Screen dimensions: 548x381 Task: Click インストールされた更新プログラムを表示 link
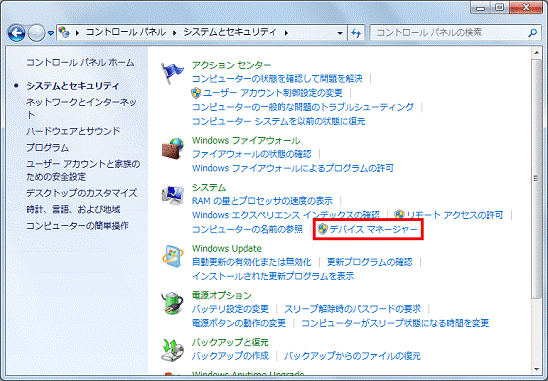pos(273,276)
